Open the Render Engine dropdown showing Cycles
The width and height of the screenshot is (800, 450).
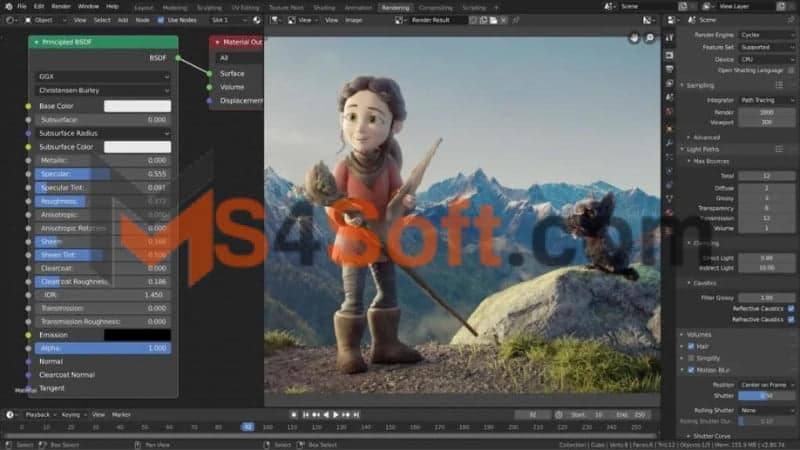click(767, 34)
